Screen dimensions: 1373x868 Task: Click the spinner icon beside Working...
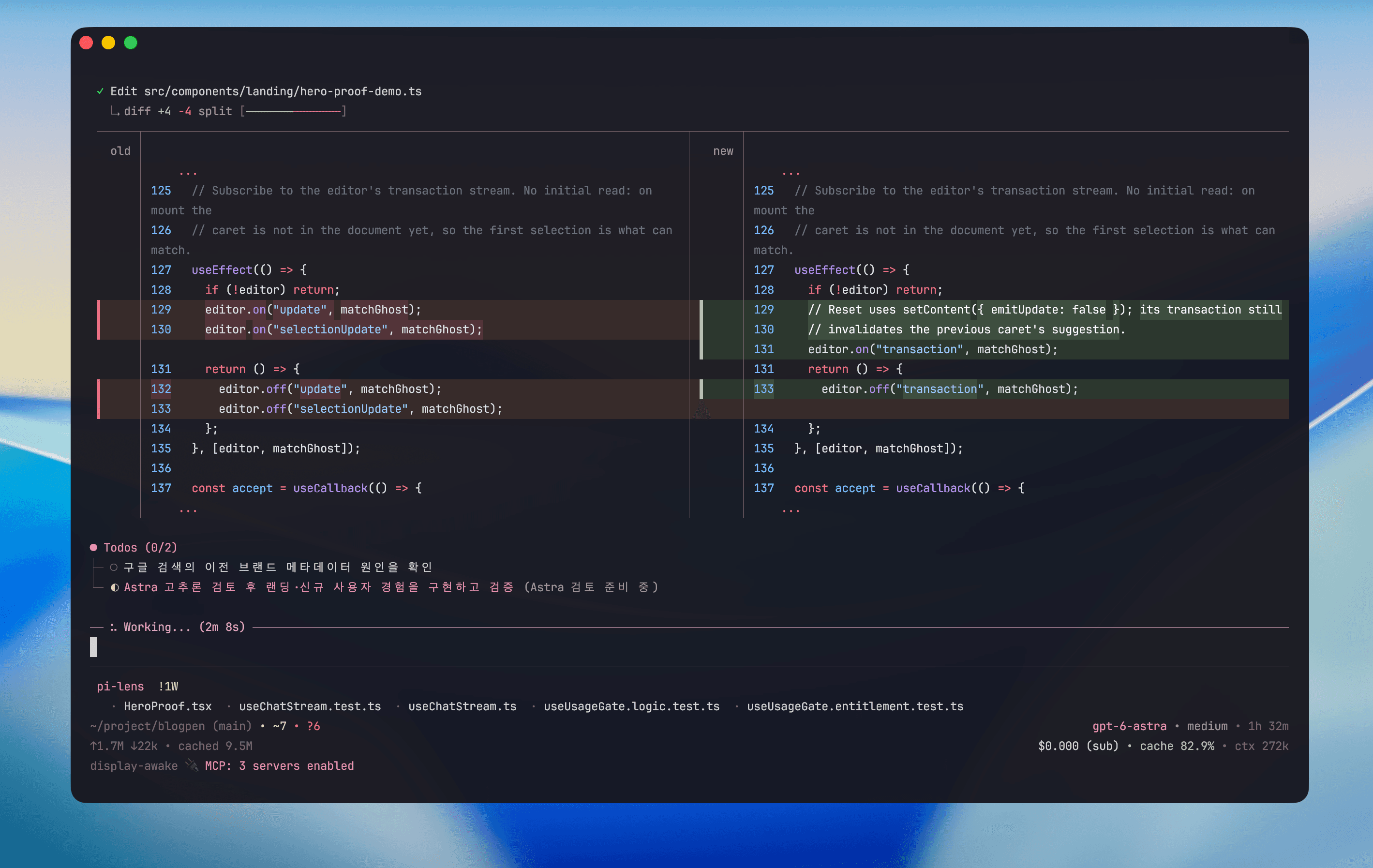click(114, 628)
